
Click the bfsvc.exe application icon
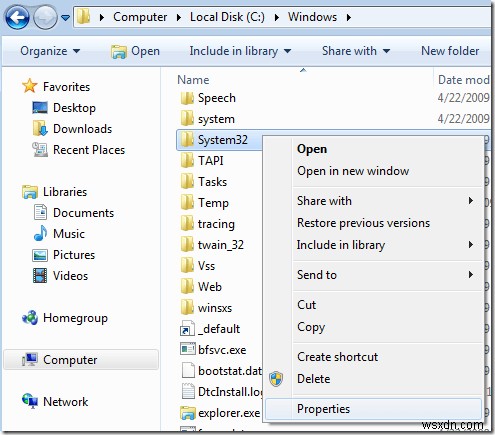(188, 349)
